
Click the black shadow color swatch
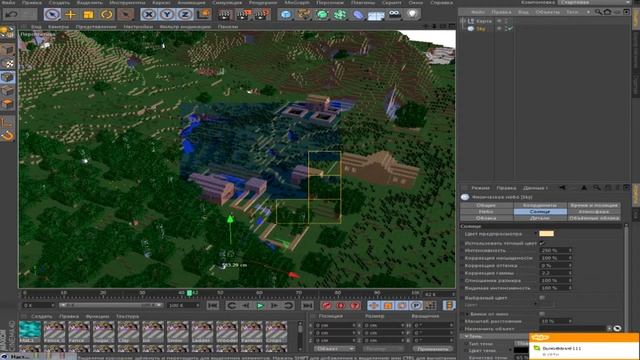click(x=521, y=350)
